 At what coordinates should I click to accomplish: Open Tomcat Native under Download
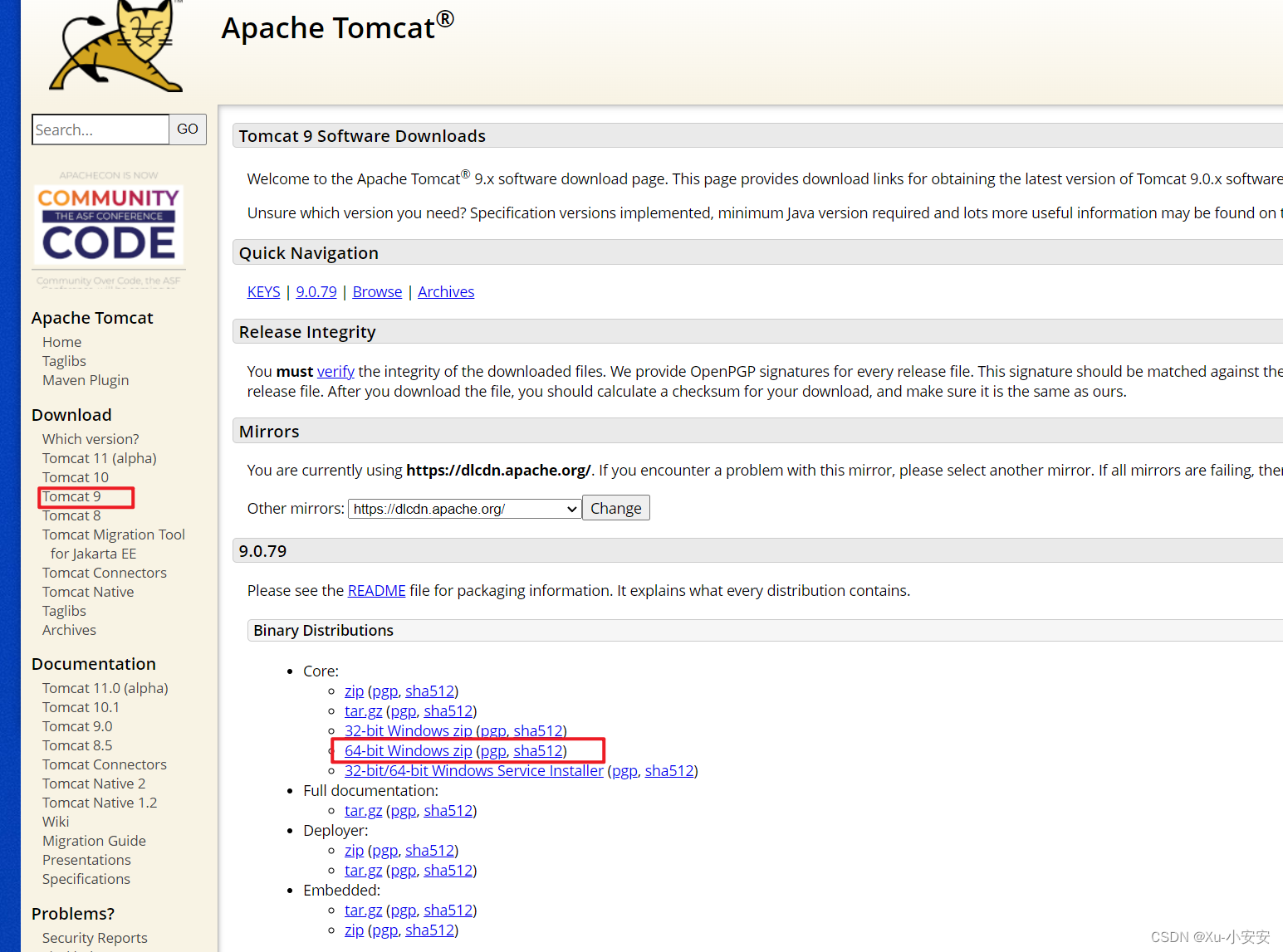(88, 592)
